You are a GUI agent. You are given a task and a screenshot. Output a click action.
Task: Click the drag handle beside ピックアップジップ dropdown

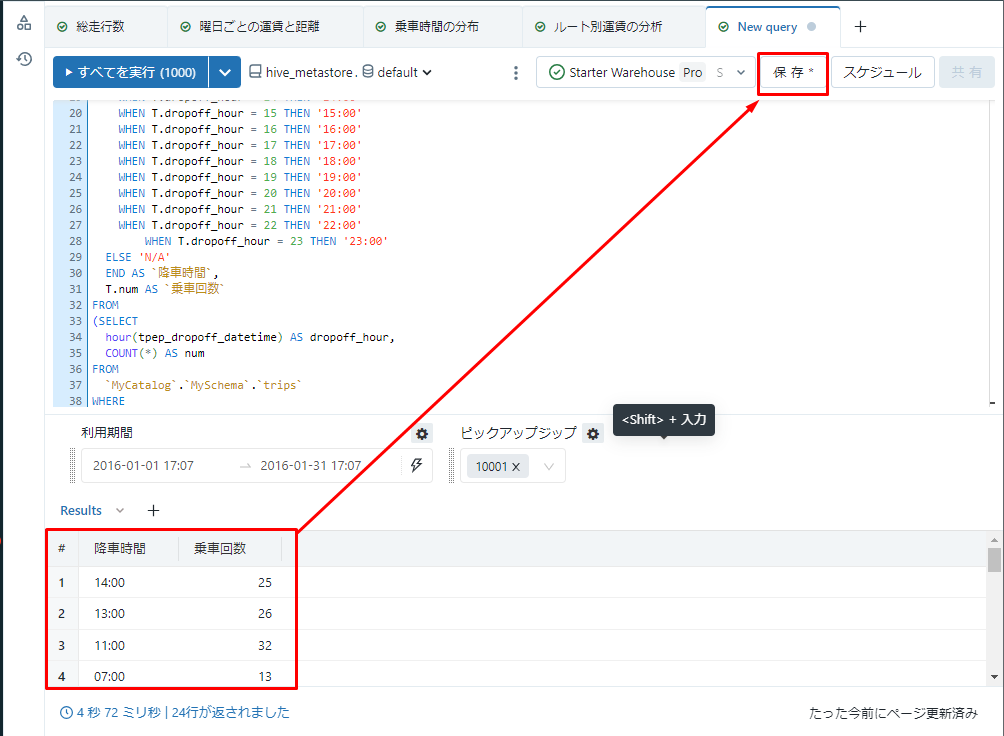point(451,466)
